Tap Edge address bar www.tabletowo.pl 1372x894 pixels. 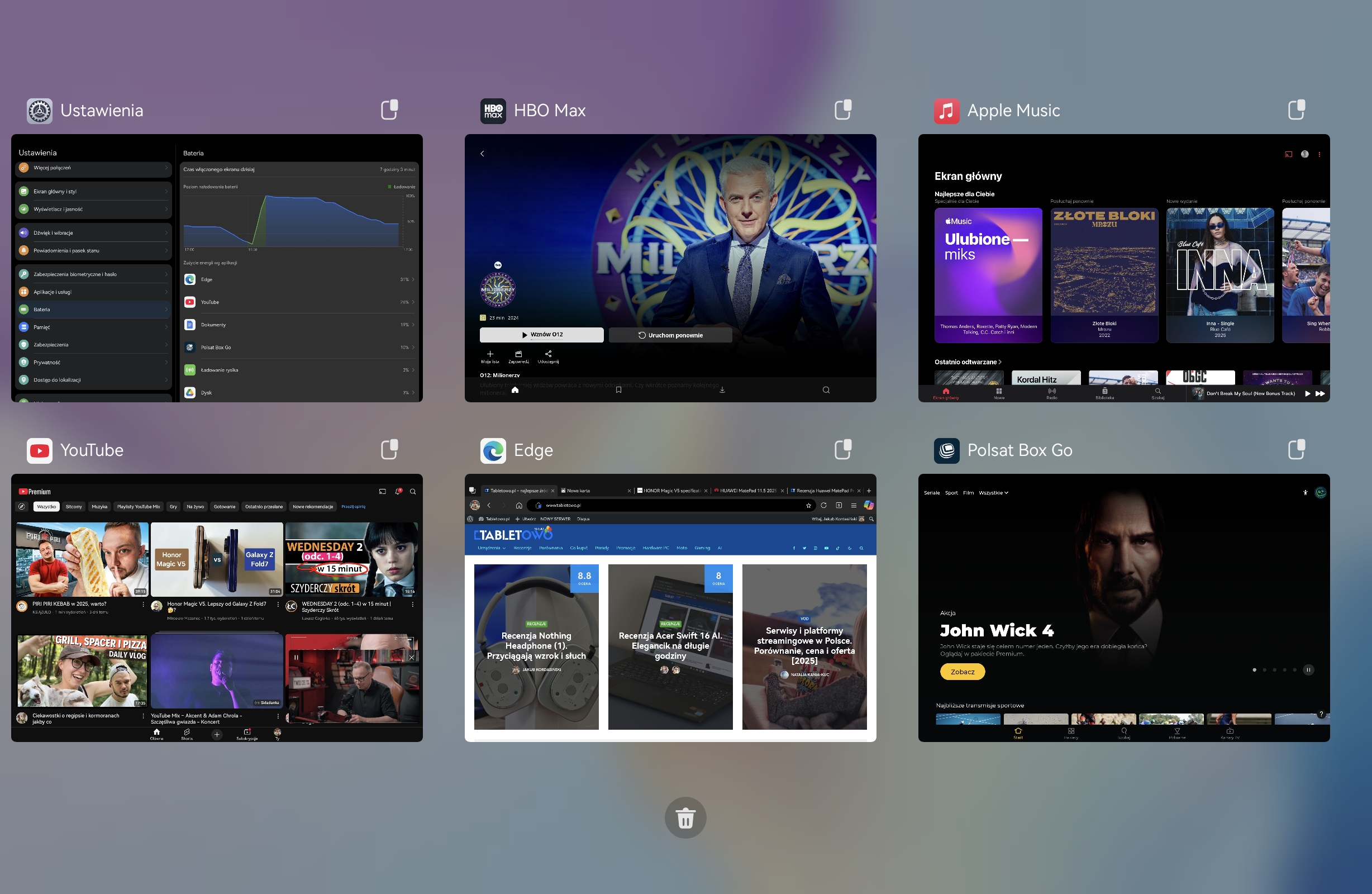tap(671, 505)
